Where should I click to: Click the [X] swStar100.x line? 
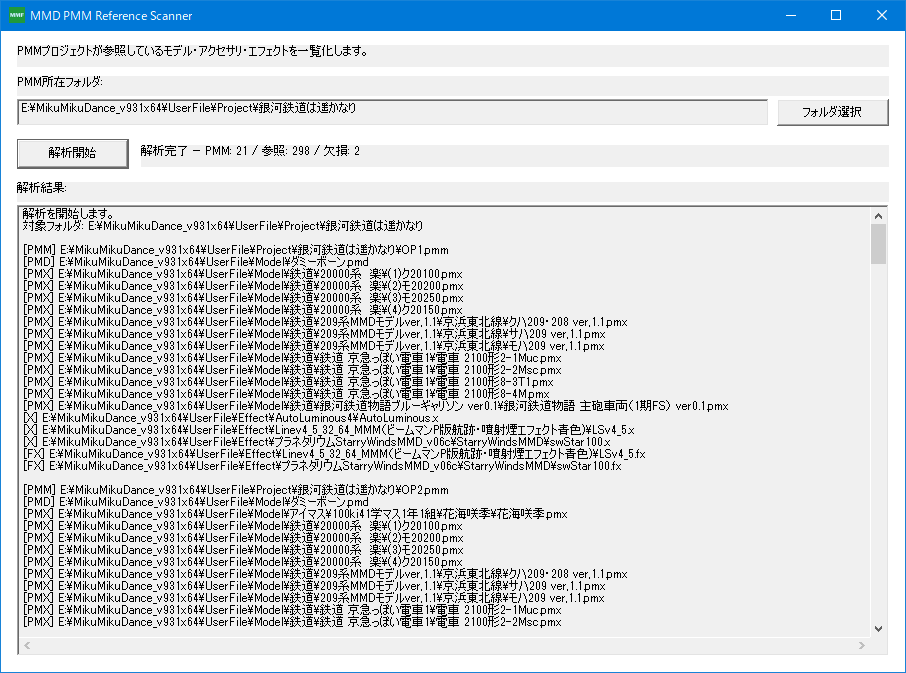click(x=317, y=442)
